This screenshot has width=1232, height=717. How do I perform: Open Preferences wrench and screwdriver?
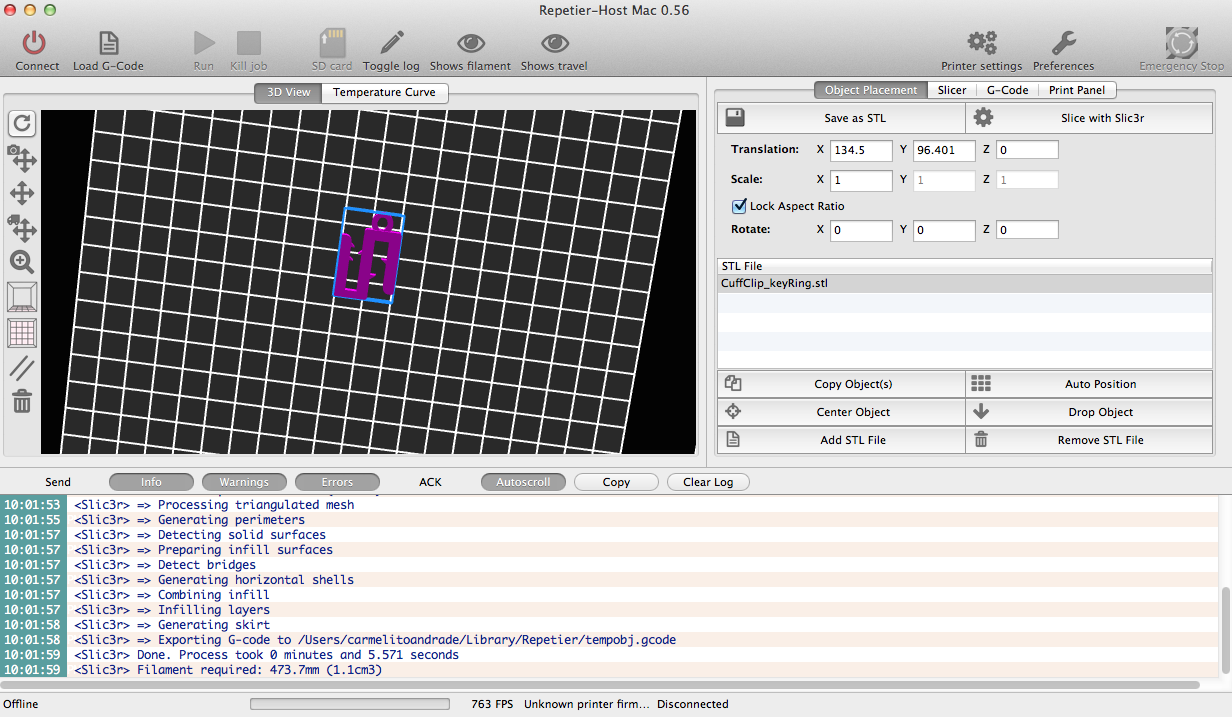pyautogui.click(x=1063, y=43)
